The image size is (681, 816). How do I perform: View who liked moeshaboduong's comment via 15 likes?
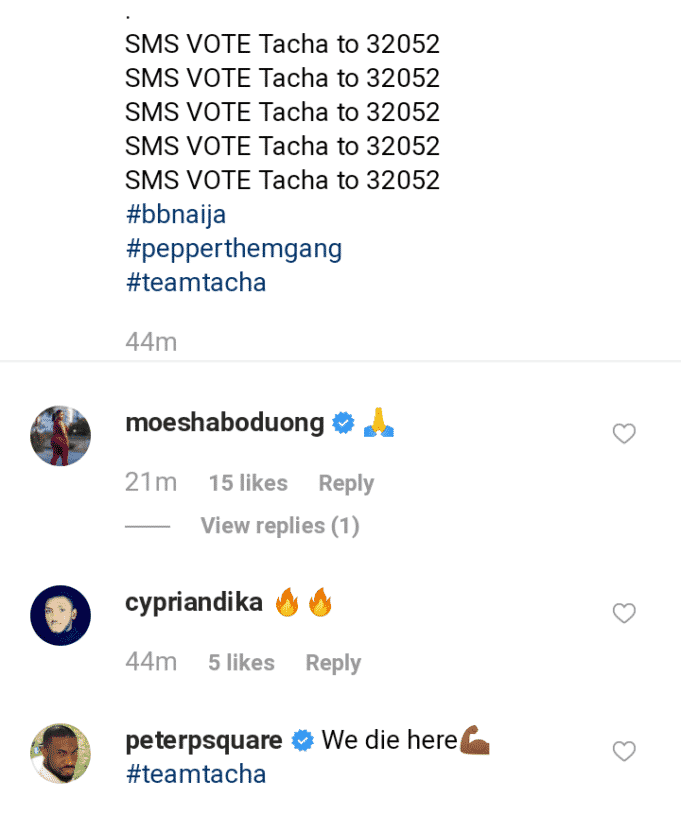click(x=247, y=482)
